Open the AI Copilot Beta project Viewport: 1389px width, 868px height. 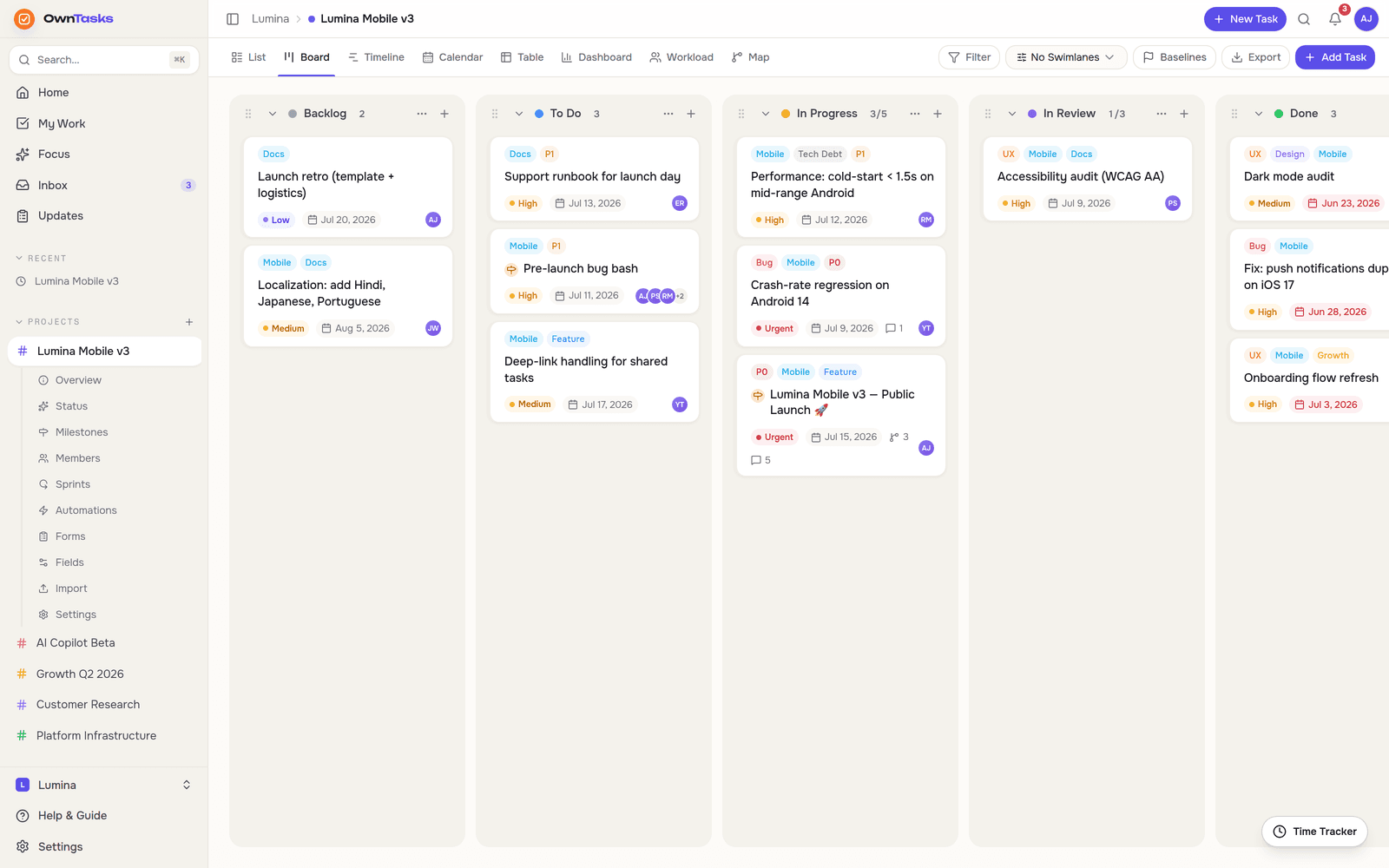tap(104, 643)
